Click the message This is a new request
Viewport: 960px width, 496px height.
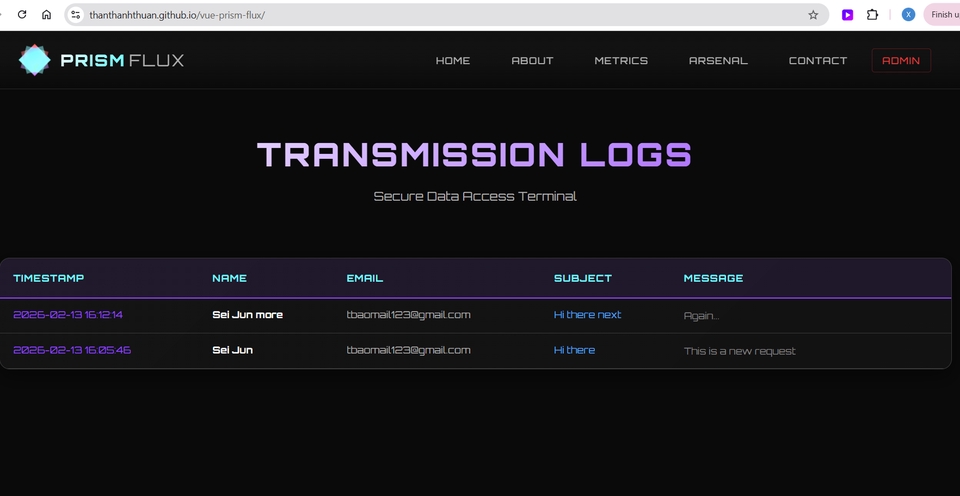coord(740,351)
